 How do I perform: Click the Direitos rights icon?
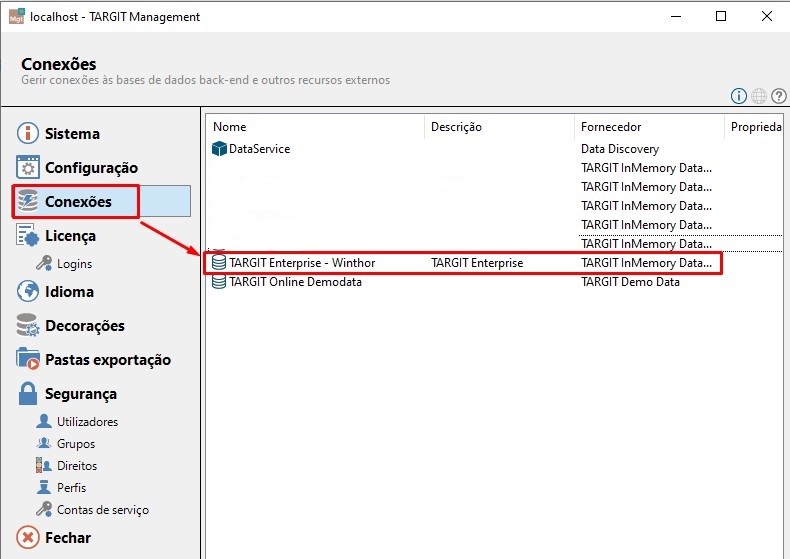click(x=44, y=465)
